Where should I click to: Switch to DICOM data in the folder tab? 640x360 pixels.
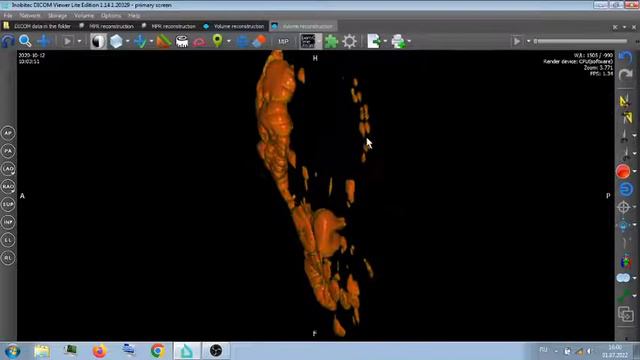tap(38, 26)
